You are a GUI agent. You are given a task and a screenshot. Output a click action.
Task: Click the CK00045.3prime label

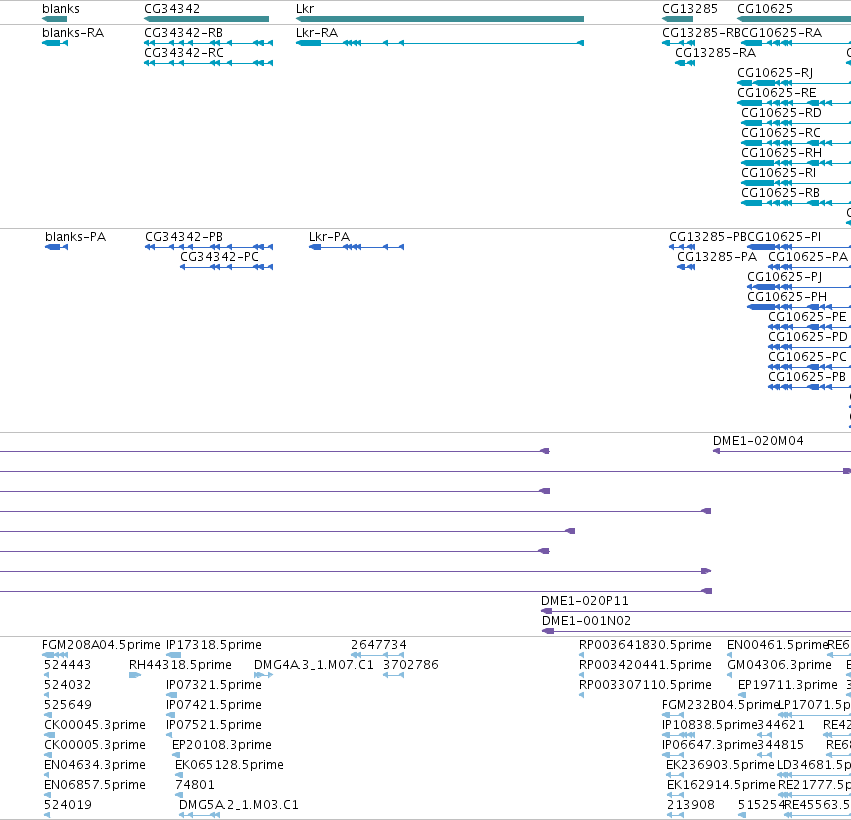tap(95, 725)
